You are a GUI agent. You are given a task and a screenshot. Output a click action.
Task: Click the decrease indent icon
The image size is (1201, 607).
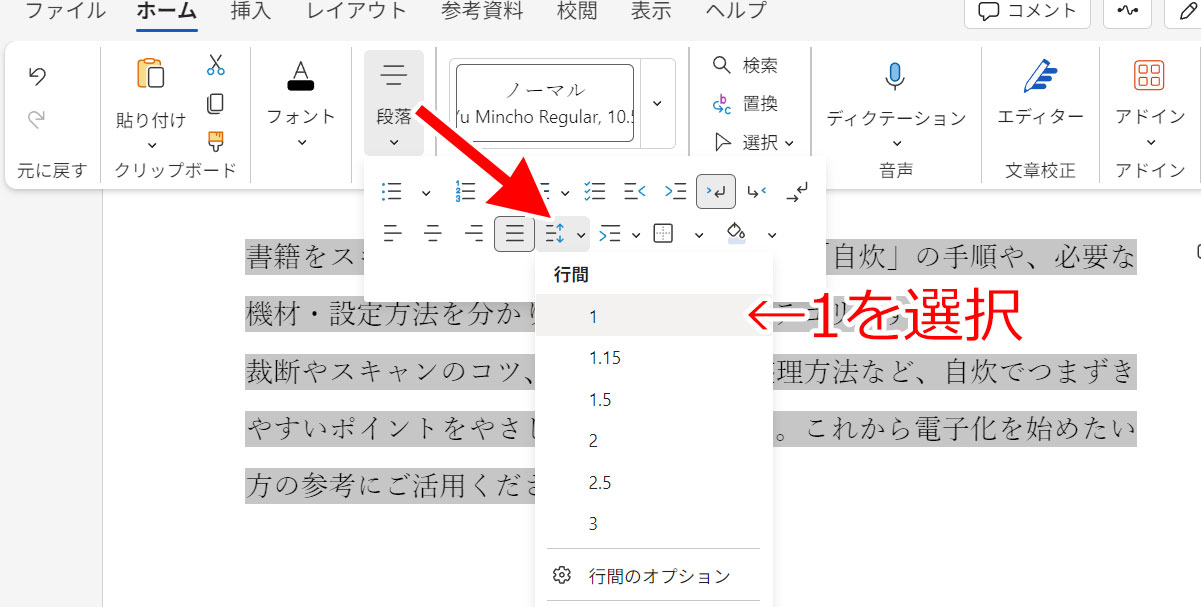[x=635, y=191]
